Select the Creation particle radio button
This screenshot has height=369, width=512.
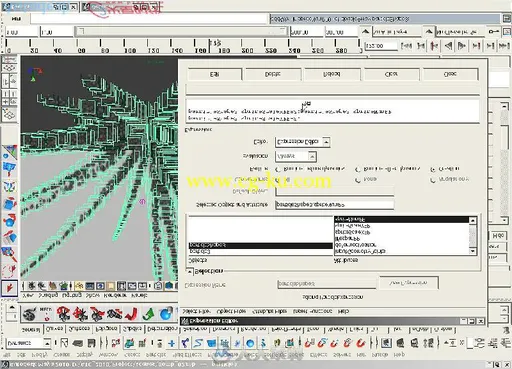[x=433, y=169]
